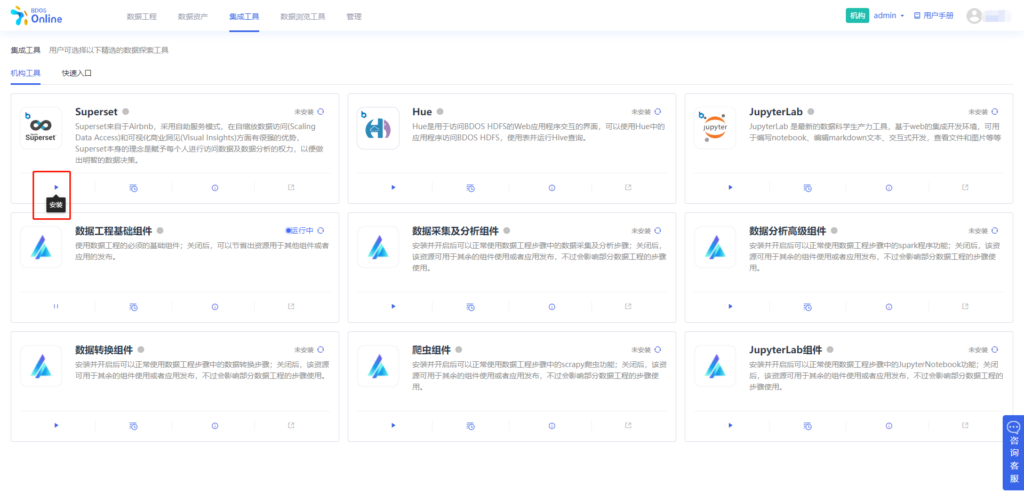The height and width of the screenshot is (500, 1024).
Task: Click the Hue logo thumbnail
Action: coord(378,128)
